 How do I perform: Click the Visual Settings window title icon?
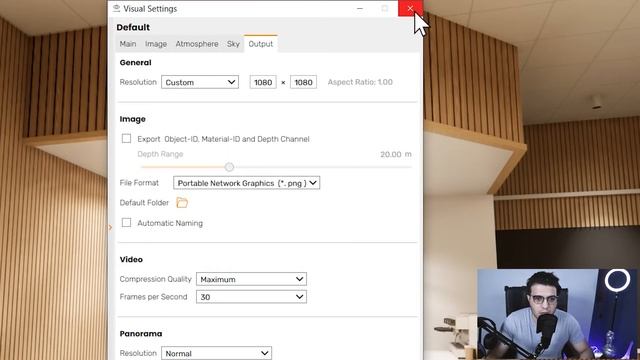[x=116, y=9]
